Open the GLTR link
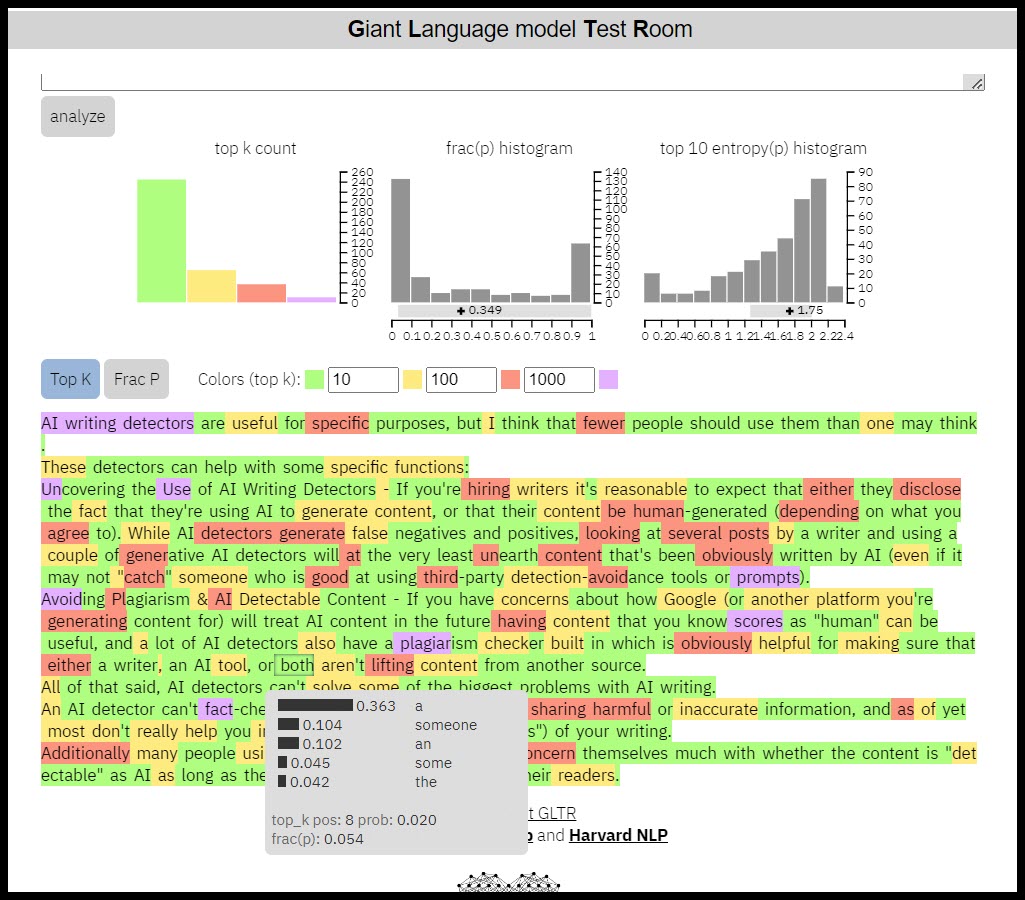This screenshot has width=1025, height=900. pyautogui.click(x=553, y=813)
